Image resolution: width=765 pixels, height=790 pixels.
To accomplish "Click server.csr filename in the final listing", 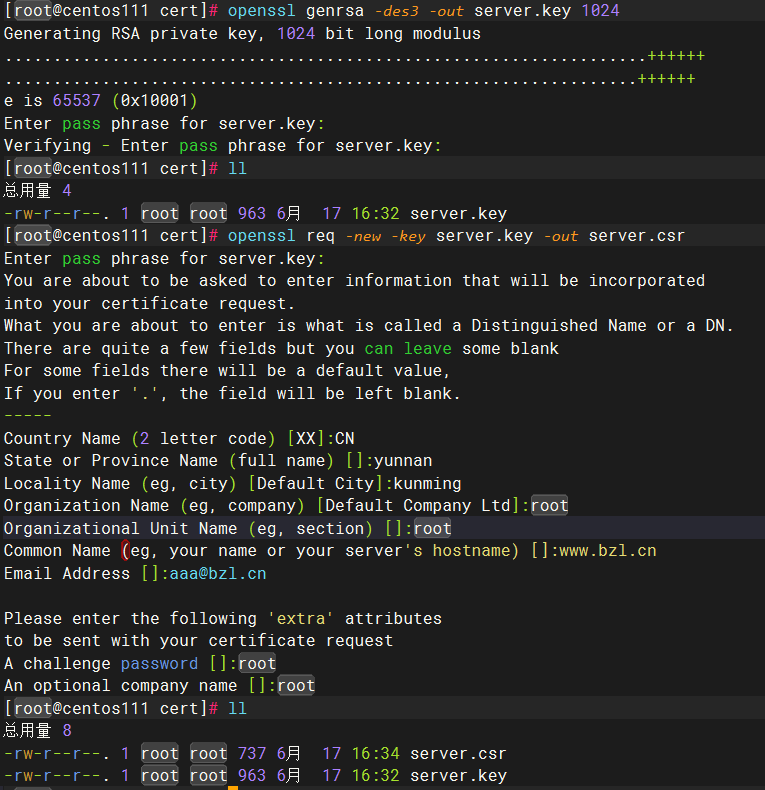I will (458, 753).
